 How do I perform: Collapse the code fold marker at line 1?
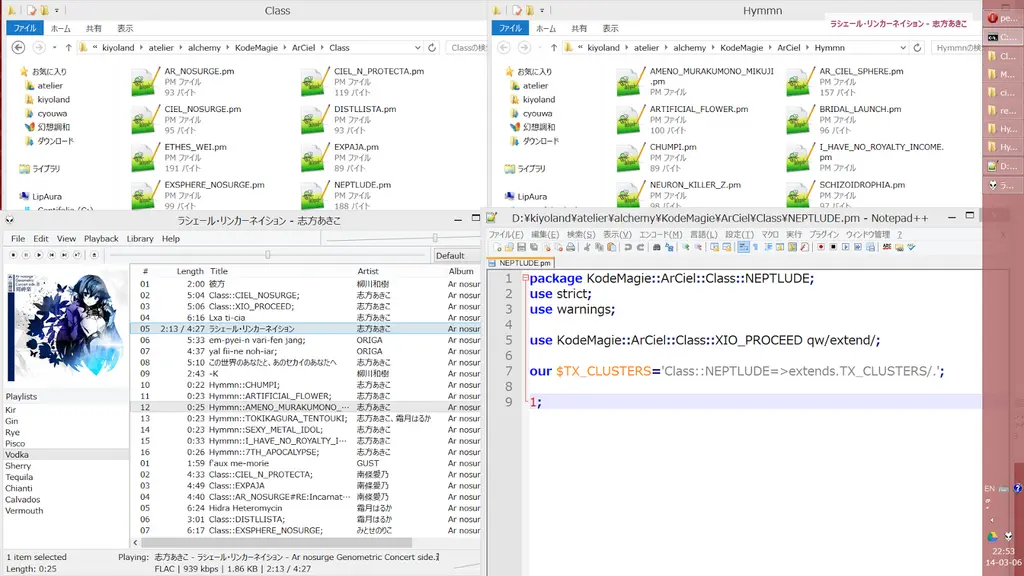(525, 278)
